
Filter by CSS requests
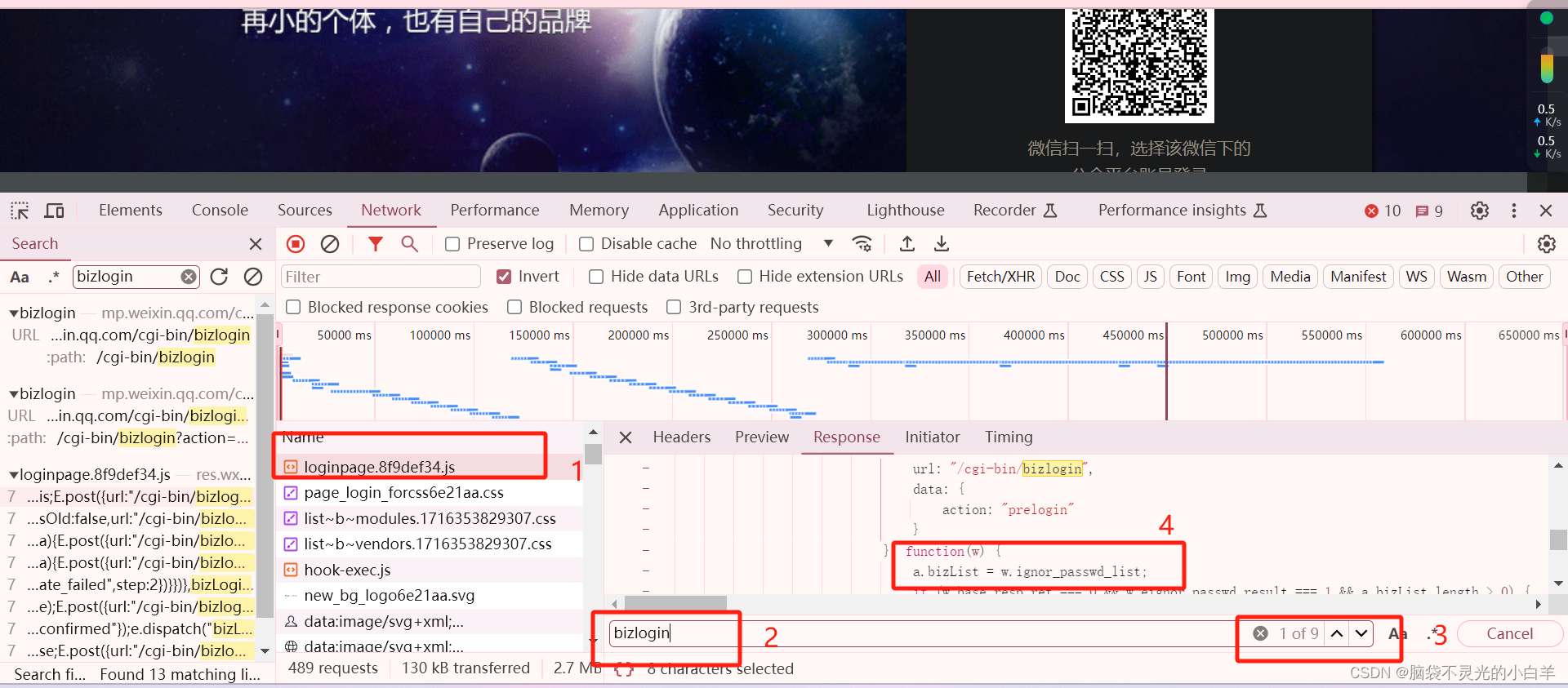(1111, 277)
